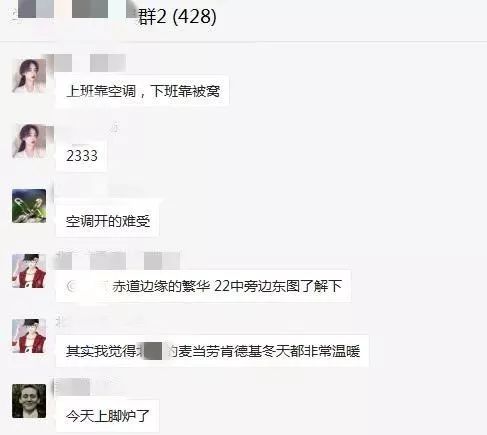Click the 空调开的难受 message bubble
Image resolution: width=487 pixels, height=435 pixels.
point(107,221)
